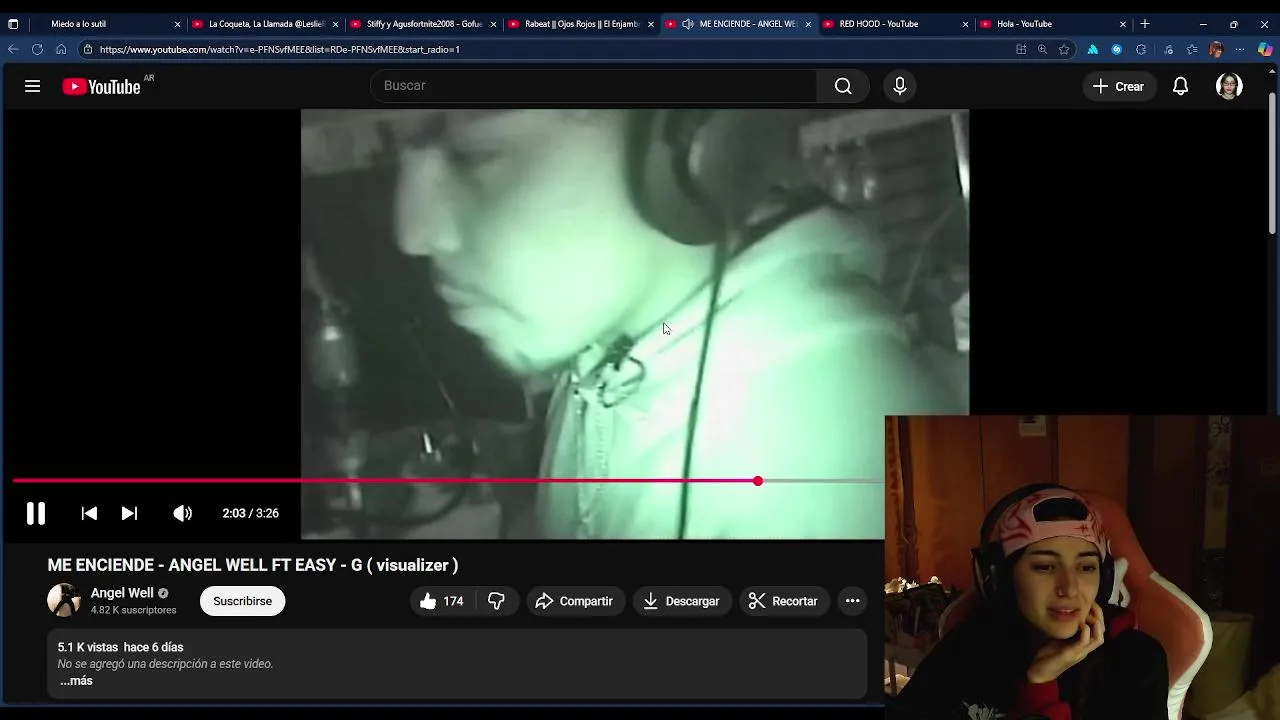1280x720 pixels.
Task: Go to the browser home page
Action: (61, 49)
